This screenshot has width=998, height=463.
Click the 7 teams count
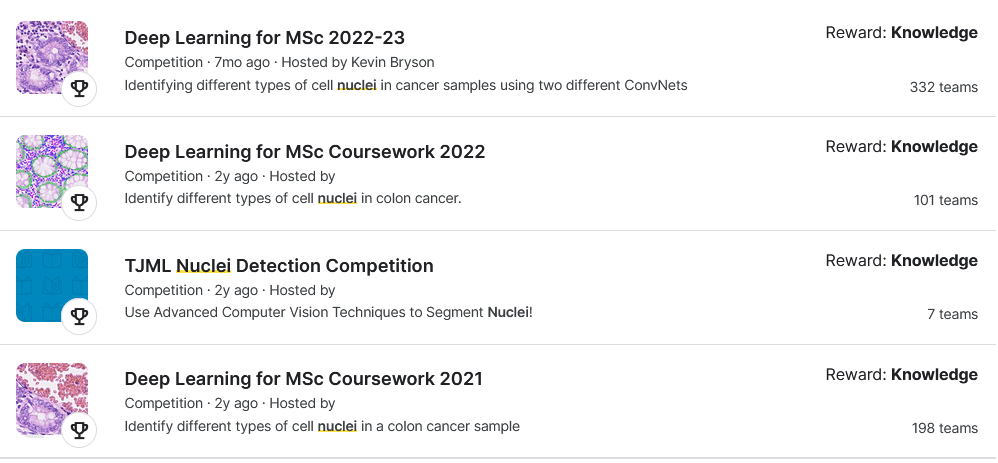pyautogui.click(x=953, y=315)
